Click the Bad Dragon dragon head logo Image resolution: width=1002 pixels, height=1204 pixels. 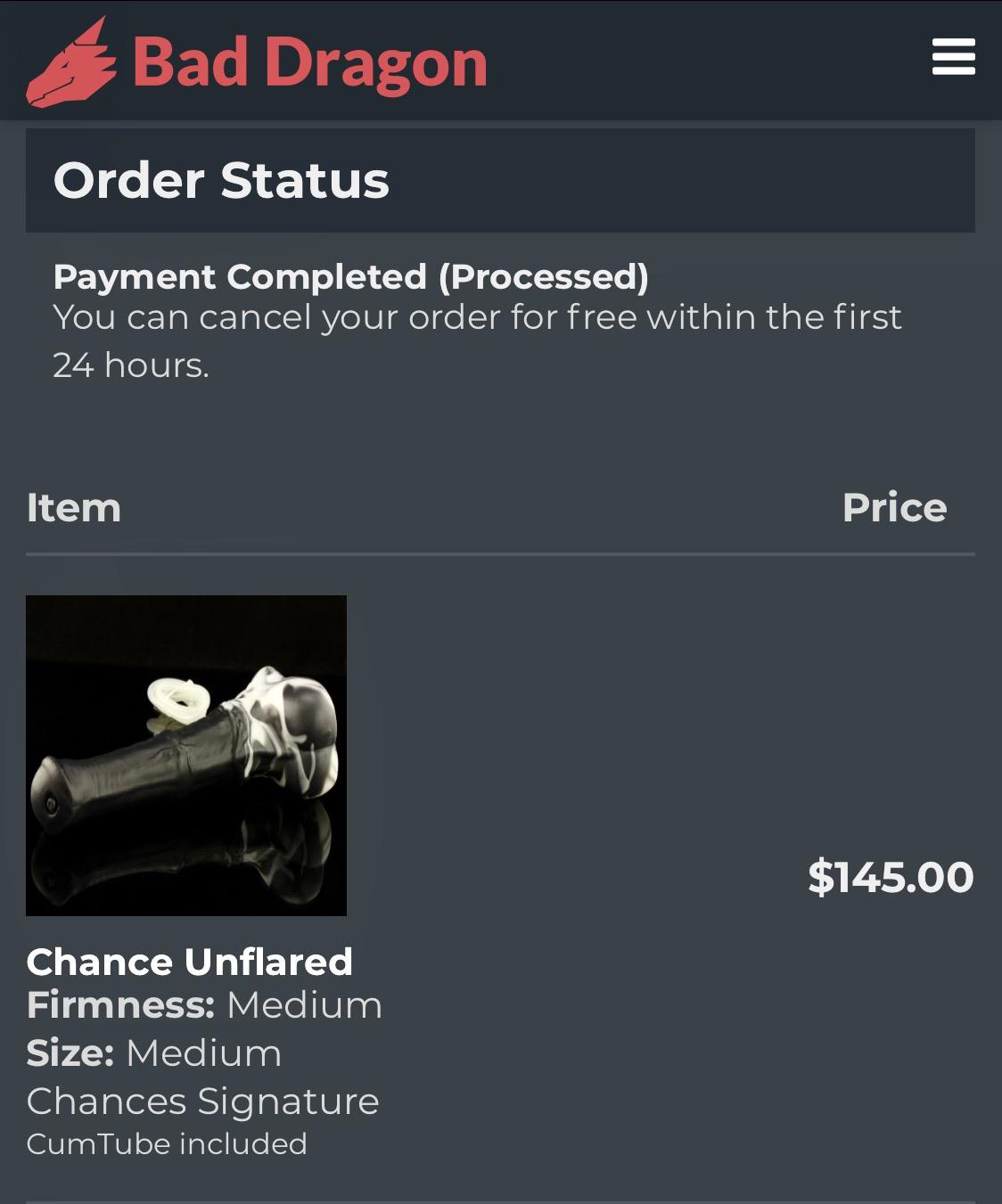(x=71, y=61)
